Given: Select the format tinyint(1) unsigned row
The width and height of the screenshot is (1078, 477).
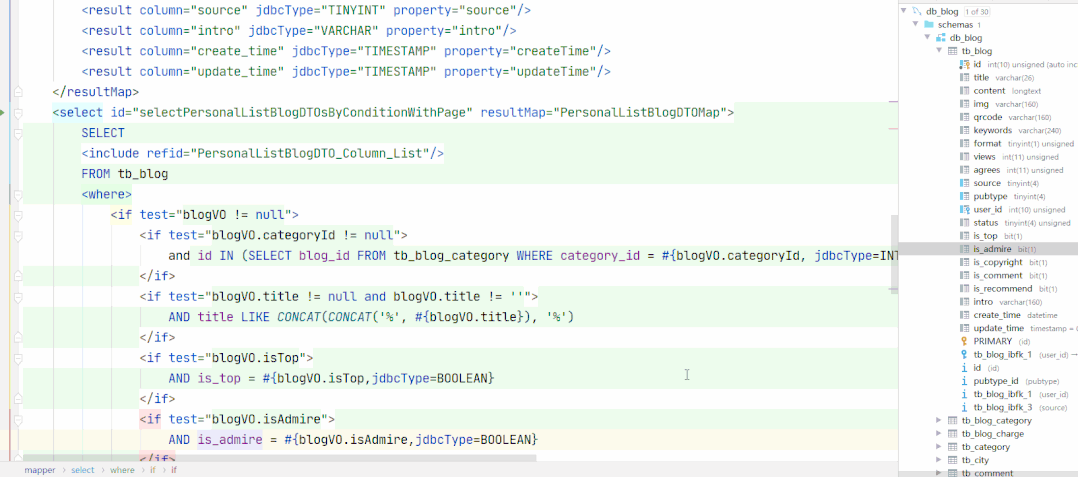Looking at the screenshot, I should [988, 144].
